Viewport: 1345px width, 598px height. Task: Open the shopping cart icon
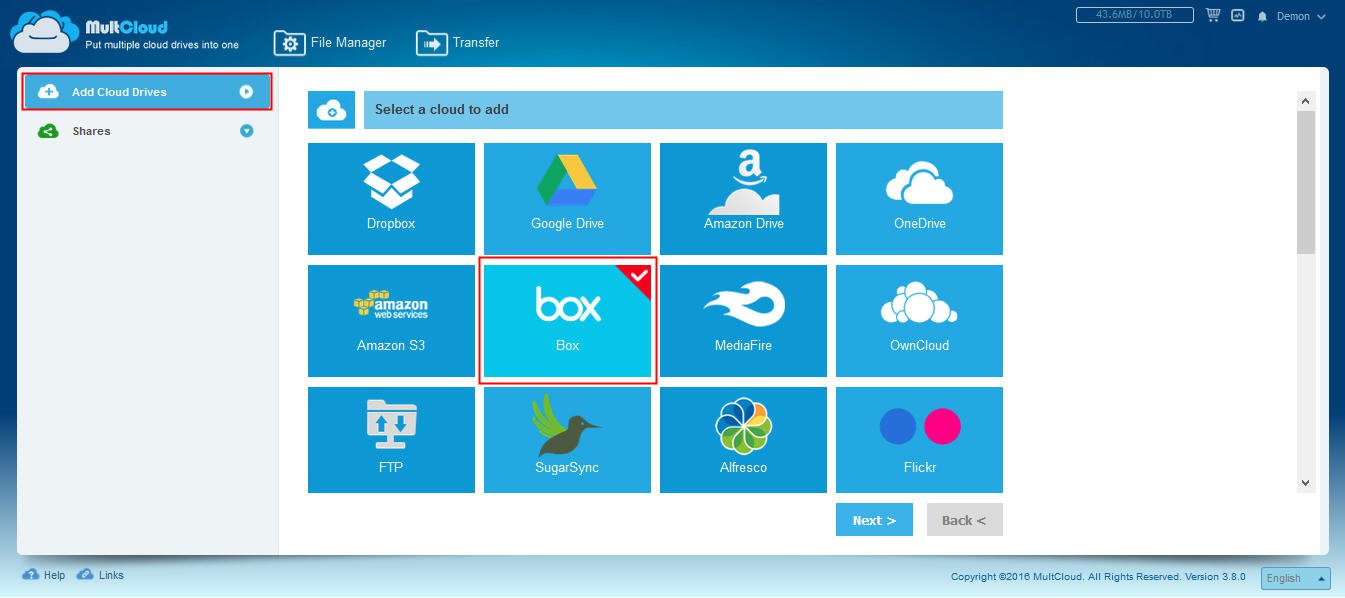coord(1214,15)
